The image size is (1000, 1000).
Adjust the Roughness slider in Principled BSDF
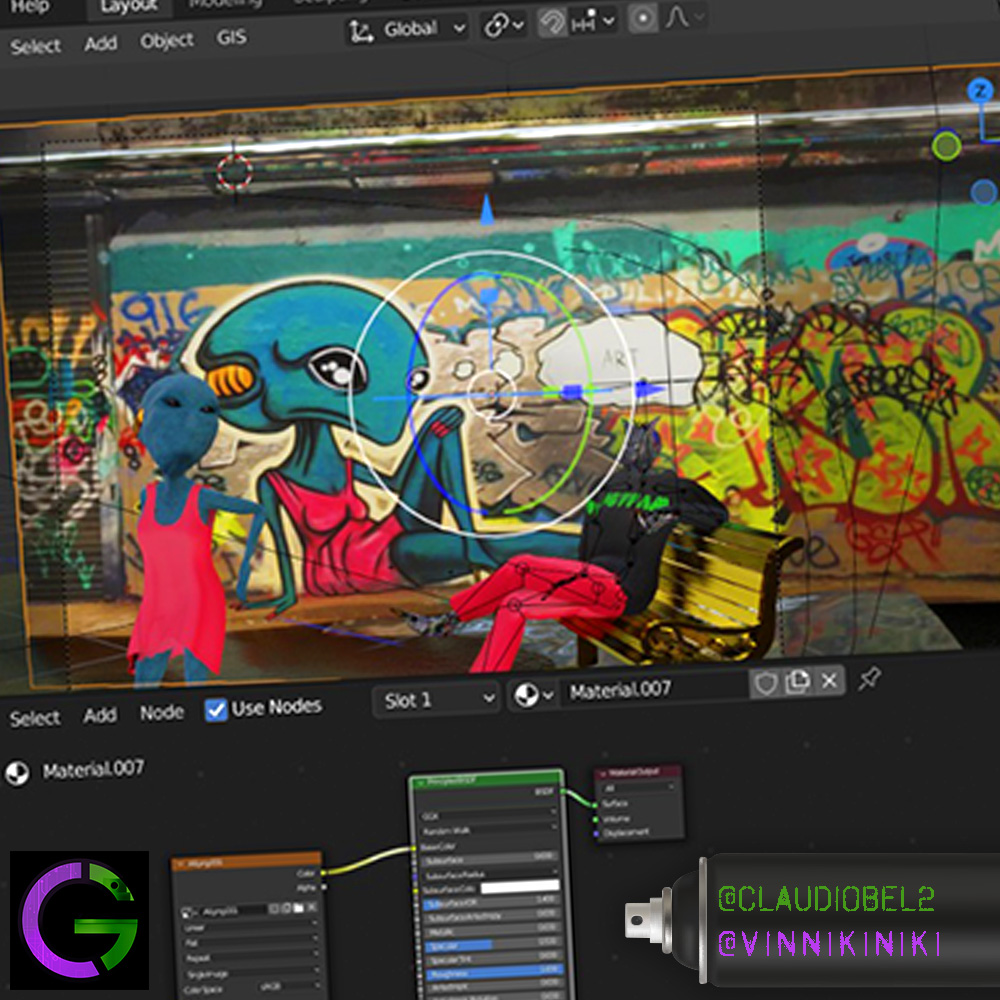click(493, 973)
